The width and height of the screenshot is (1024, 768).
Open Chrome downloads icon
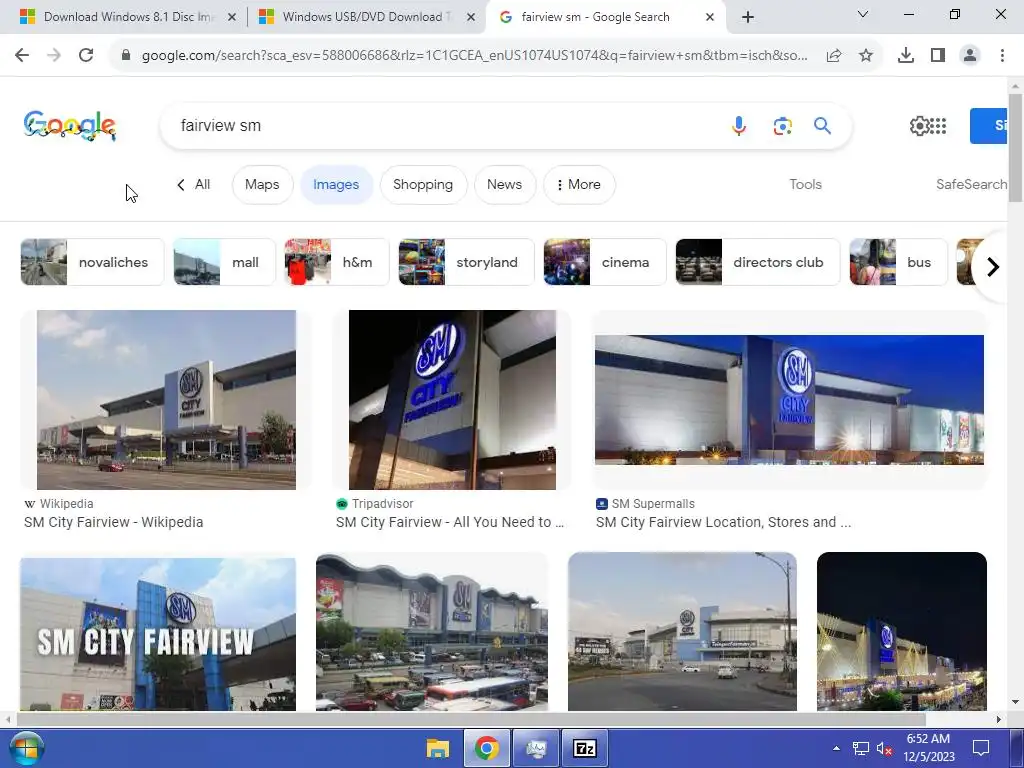pos(905,56)
